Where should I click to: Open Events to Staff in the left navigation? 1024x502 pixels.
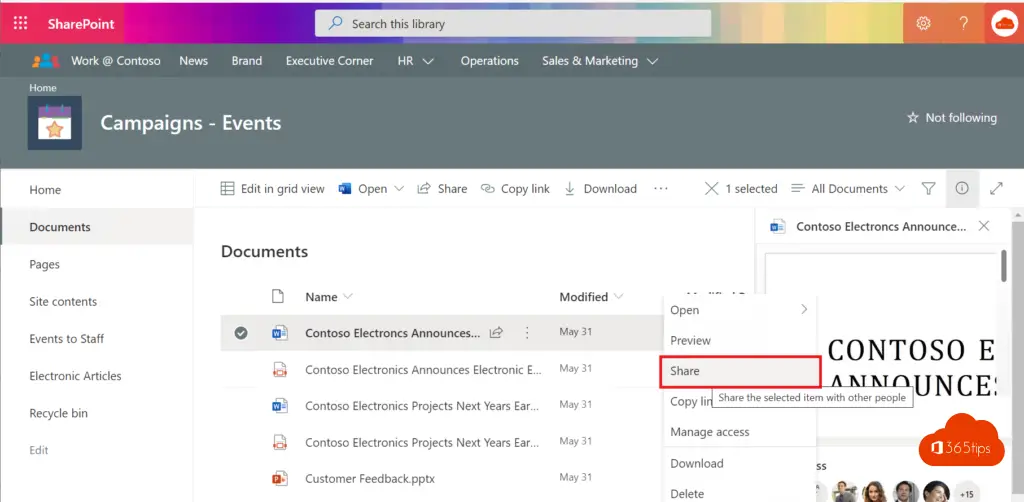(x=67, y=339)
